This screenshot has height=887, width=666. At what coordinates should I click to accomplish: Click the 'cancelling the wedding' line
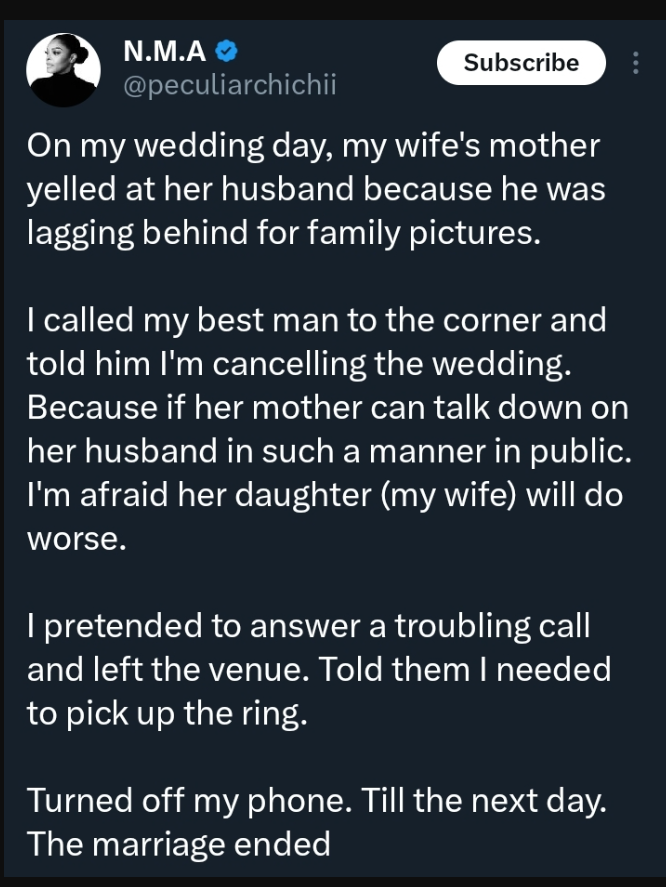[299, 365]
